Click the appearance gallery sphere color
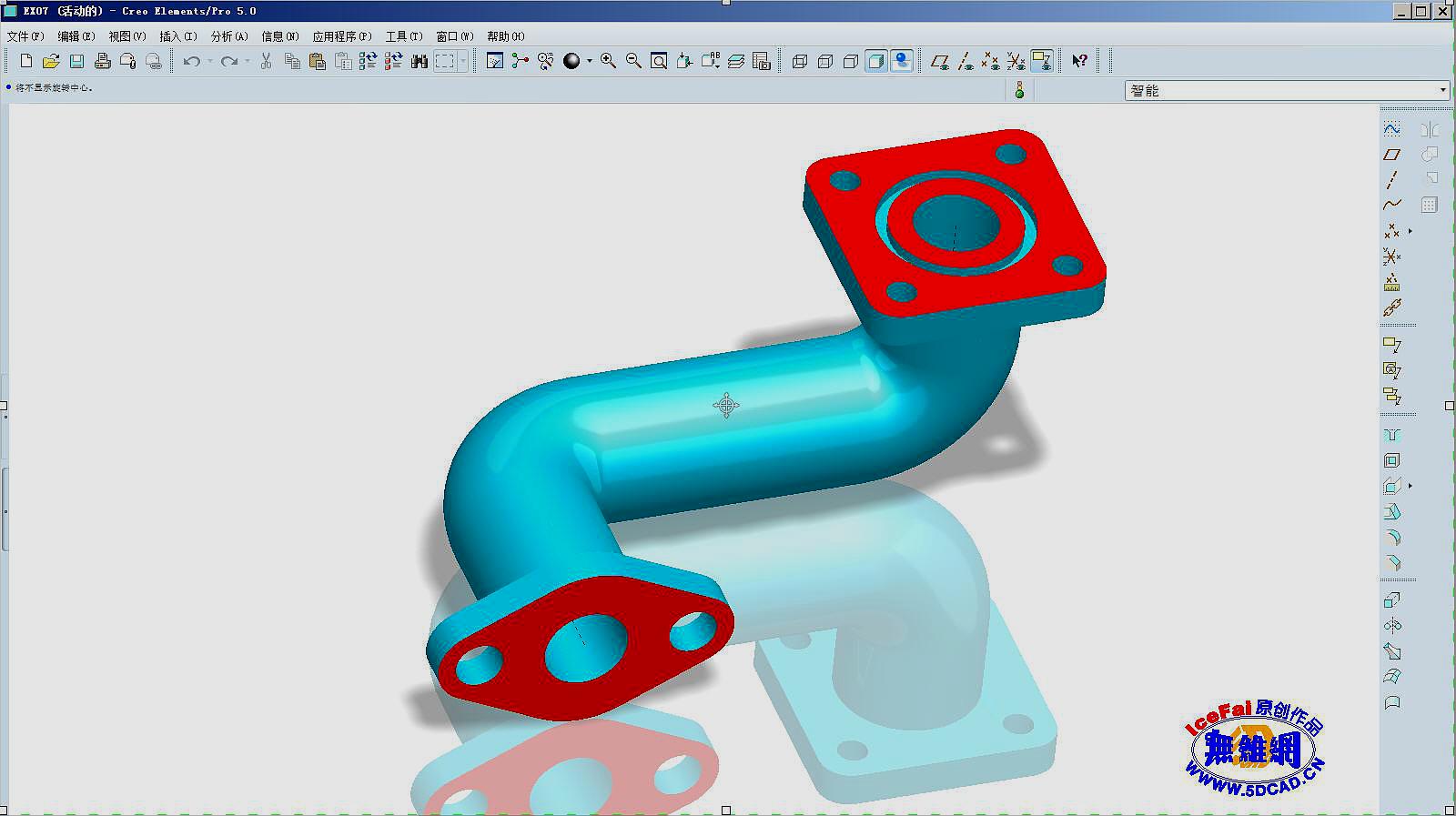Image resolution: width=1456 pixels, height=816 pixels. click(x=571, y=61)
